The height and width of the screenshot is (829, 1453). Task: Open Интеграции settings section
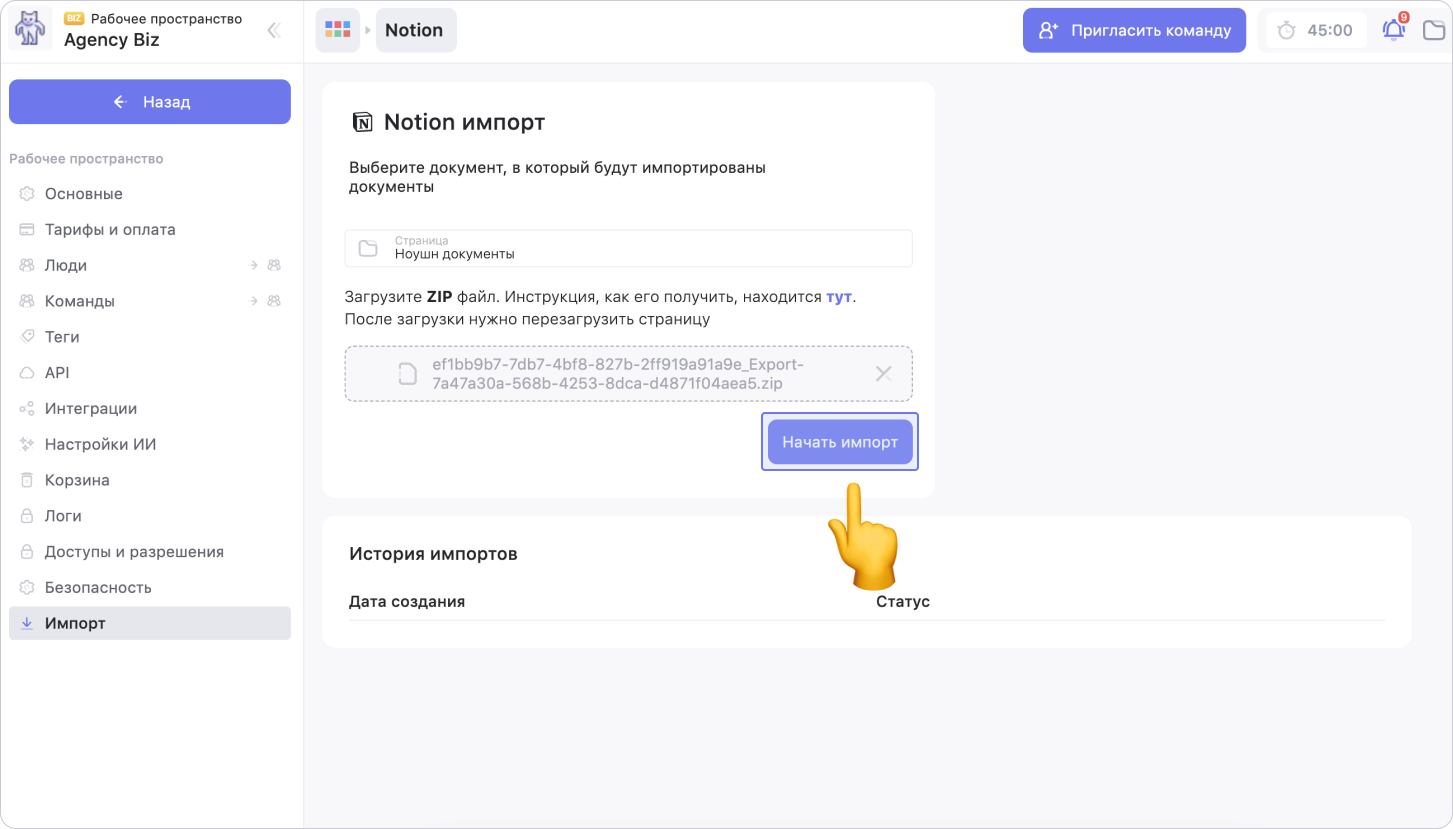click(x=91, y=408)
